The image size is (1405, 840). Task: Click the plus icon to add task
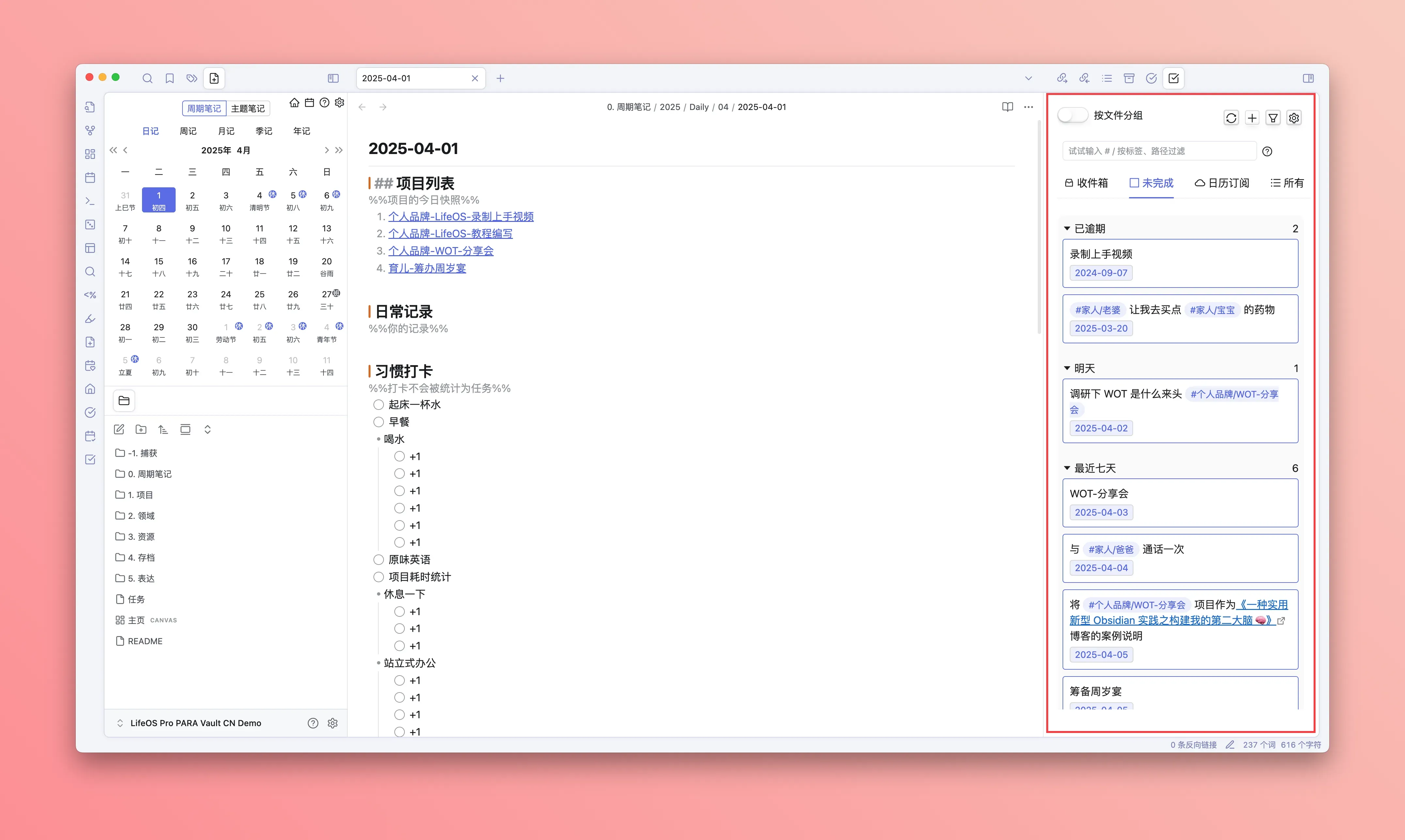click(x=1252, y=118)
